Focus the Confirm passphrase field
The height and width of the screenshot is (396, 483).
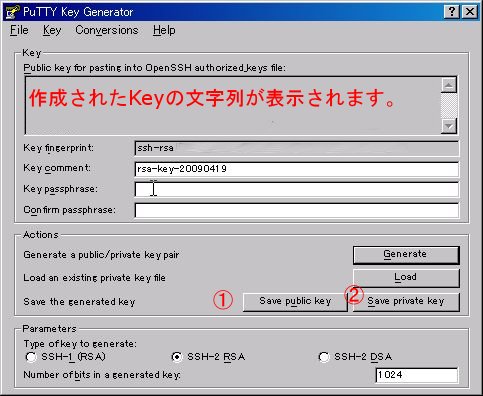tap(296, 210)
